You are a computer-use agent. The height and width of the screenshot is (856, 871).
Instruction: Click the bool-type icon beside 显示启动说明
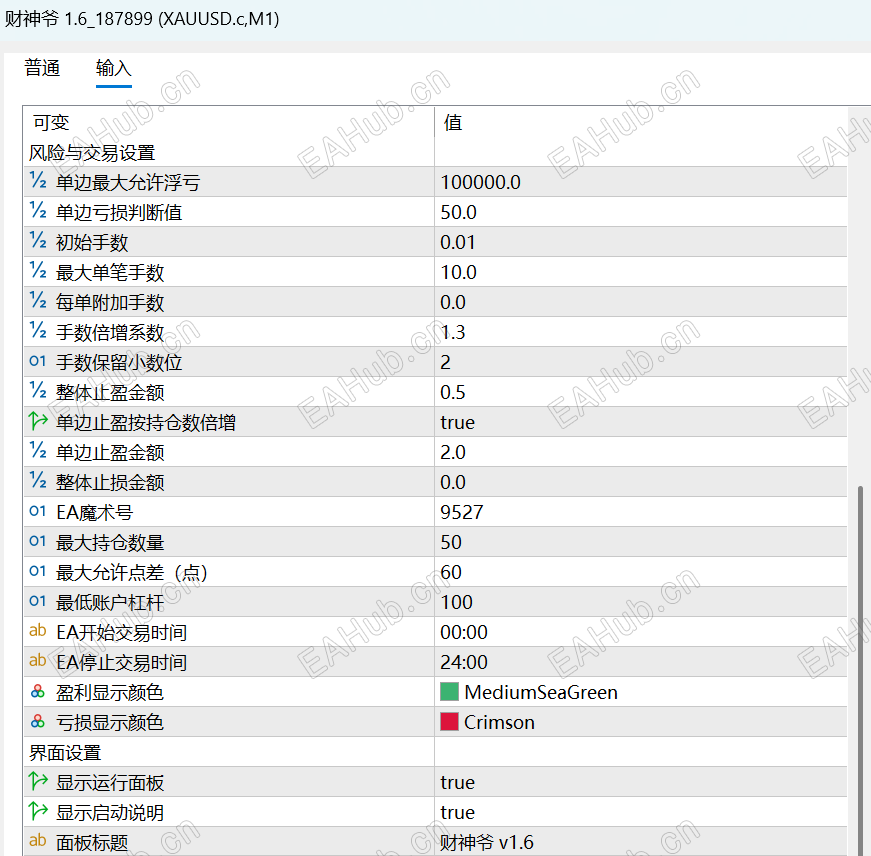[x=38, y=811]
